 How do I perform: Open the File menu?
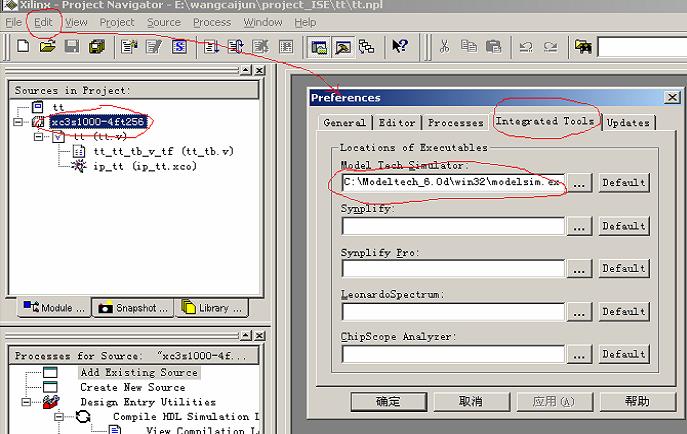pyautogui.click(x=13, y=22)
